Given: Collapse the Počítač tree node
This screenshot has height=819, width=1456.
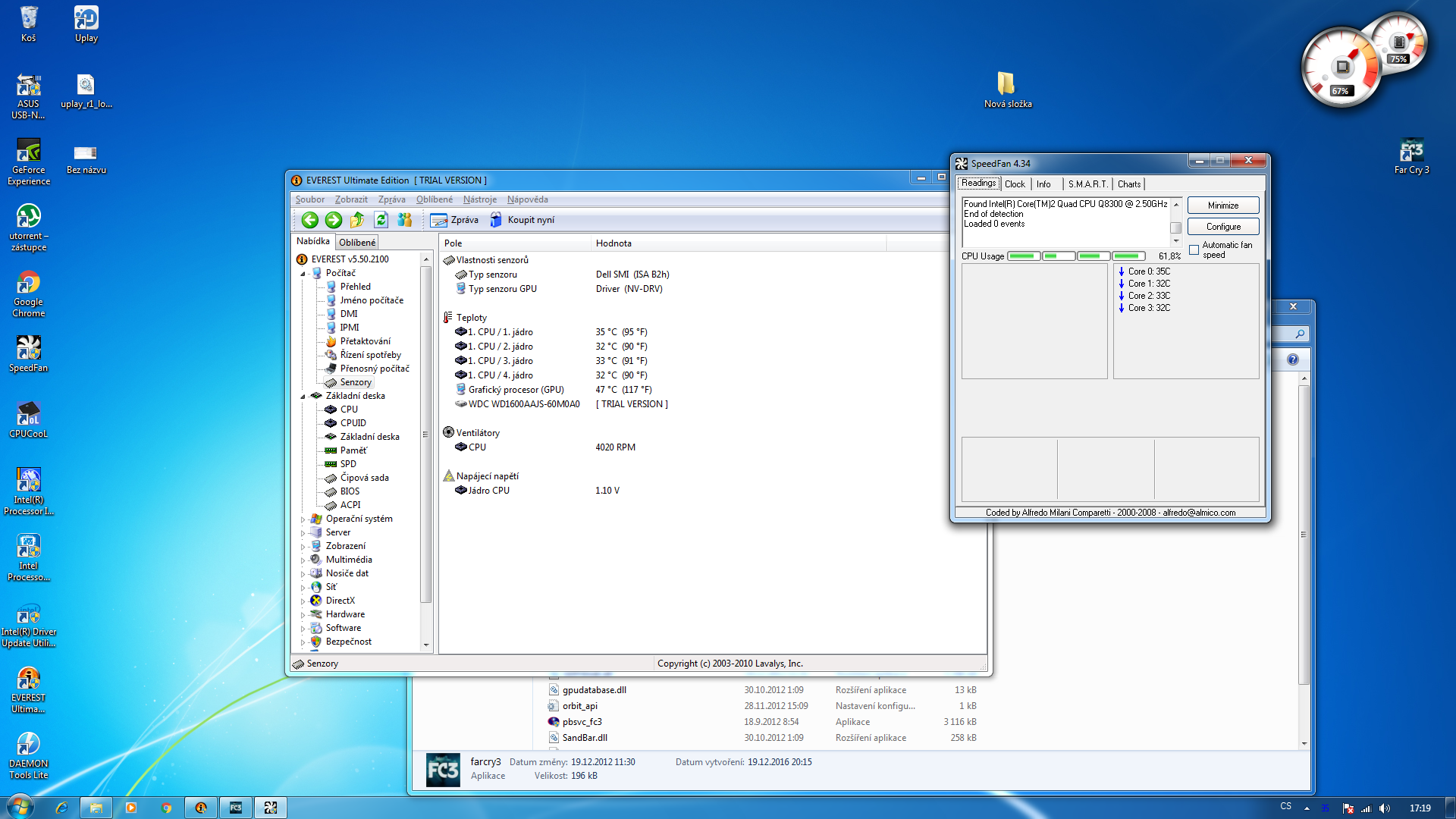Looking at the screenshot, I should (303, 273).
